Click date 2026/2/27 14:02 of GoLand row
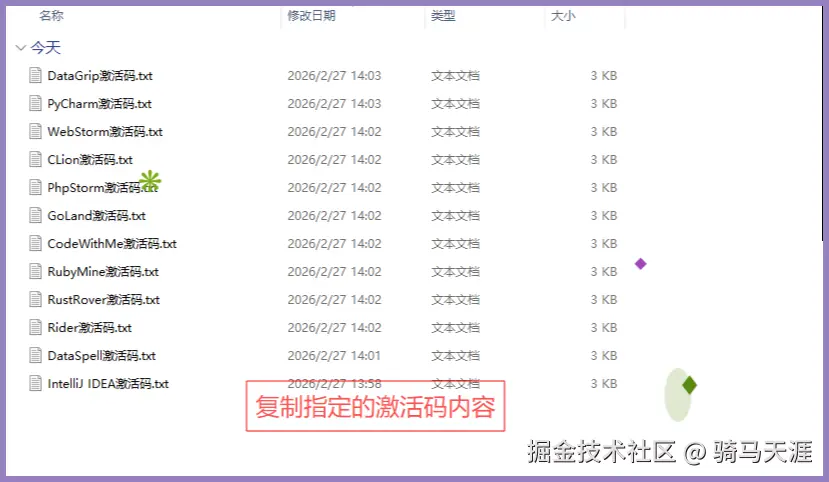This screenshot has height=482, width=829. 334,216
